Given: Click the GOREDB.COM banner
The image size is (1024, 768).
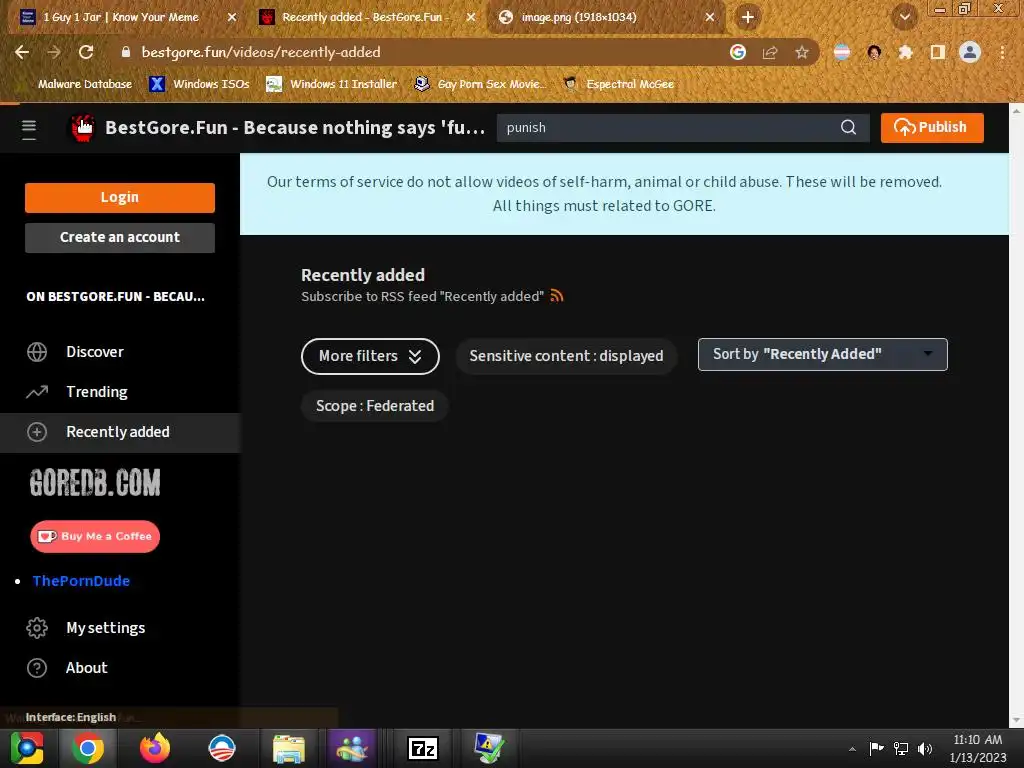Looking at the screenshot, I should (95, 483).
